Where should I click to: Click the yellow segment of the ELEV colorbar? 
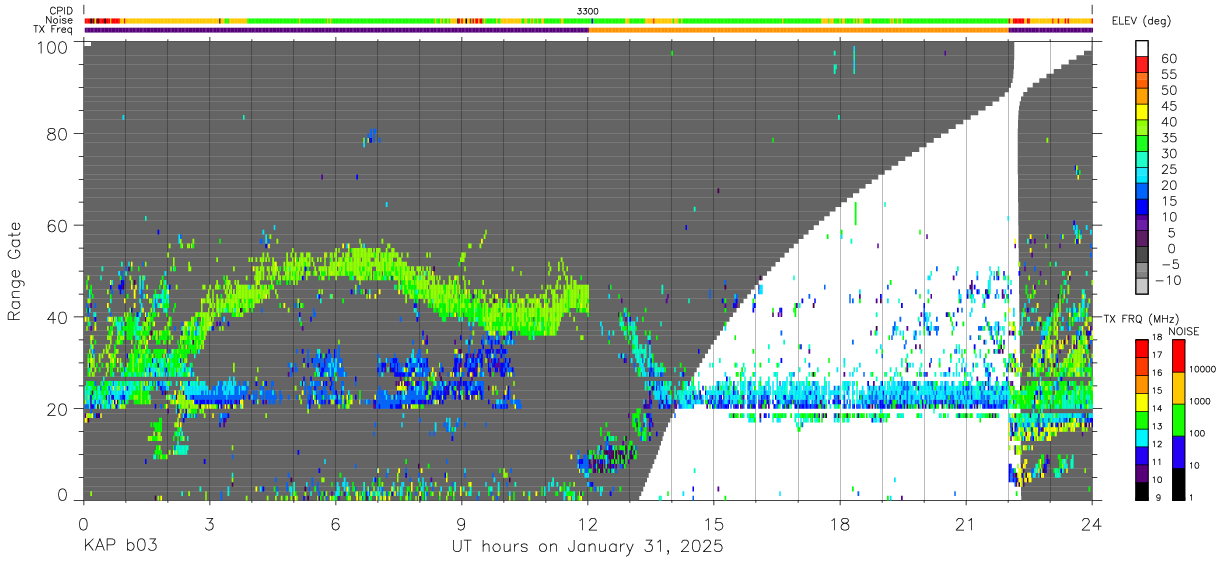tap(1141, 112)
